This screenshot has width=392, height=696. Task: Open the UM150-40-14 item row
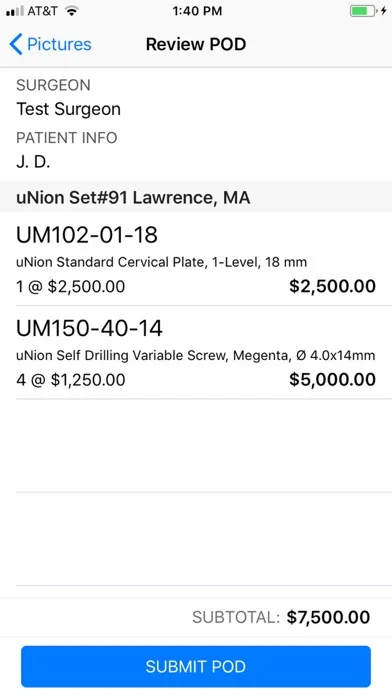(196, 352)
